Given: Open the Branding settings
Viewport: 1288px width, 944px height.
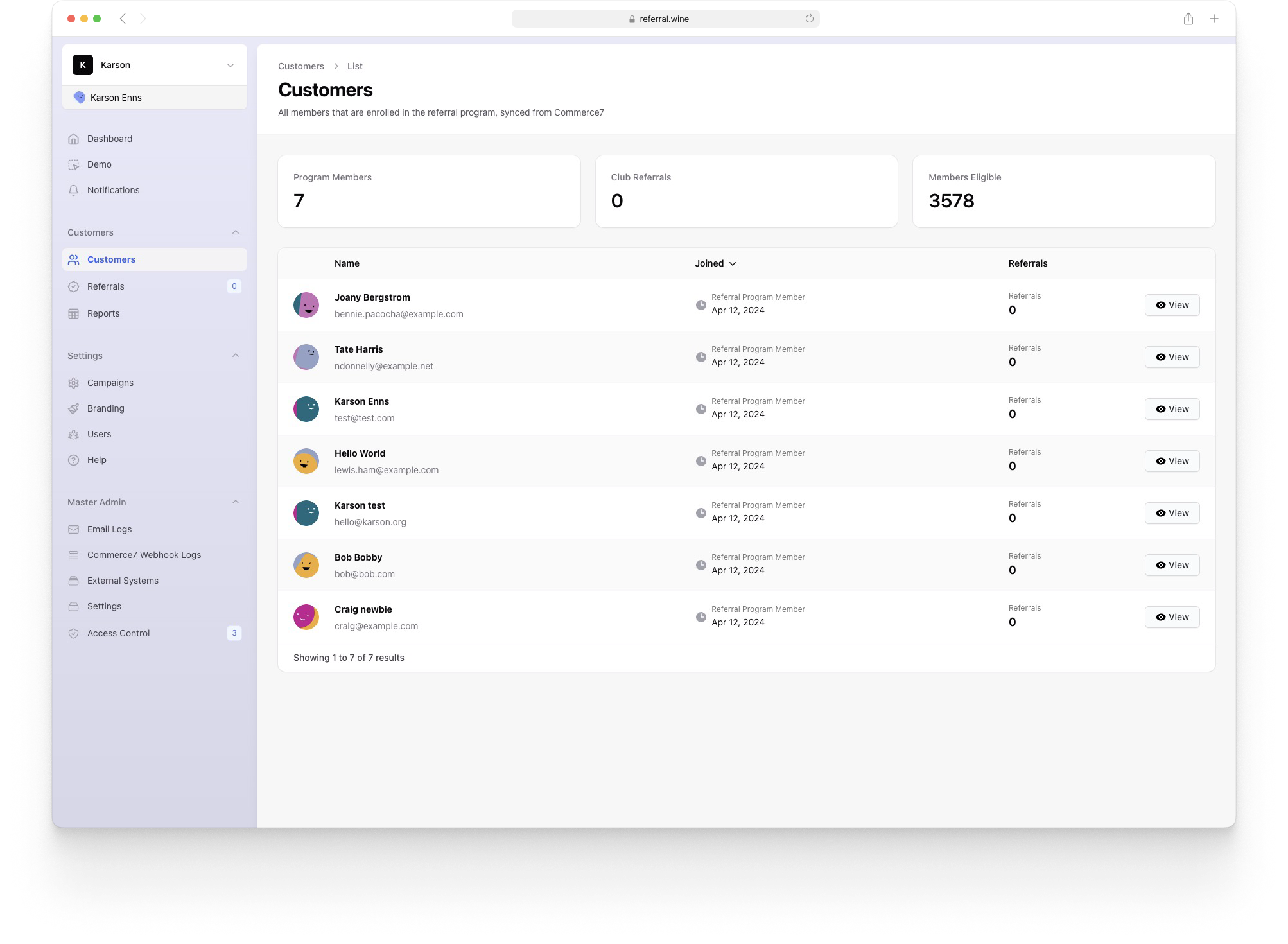Looking at the screenshot, I should [105, 408].
